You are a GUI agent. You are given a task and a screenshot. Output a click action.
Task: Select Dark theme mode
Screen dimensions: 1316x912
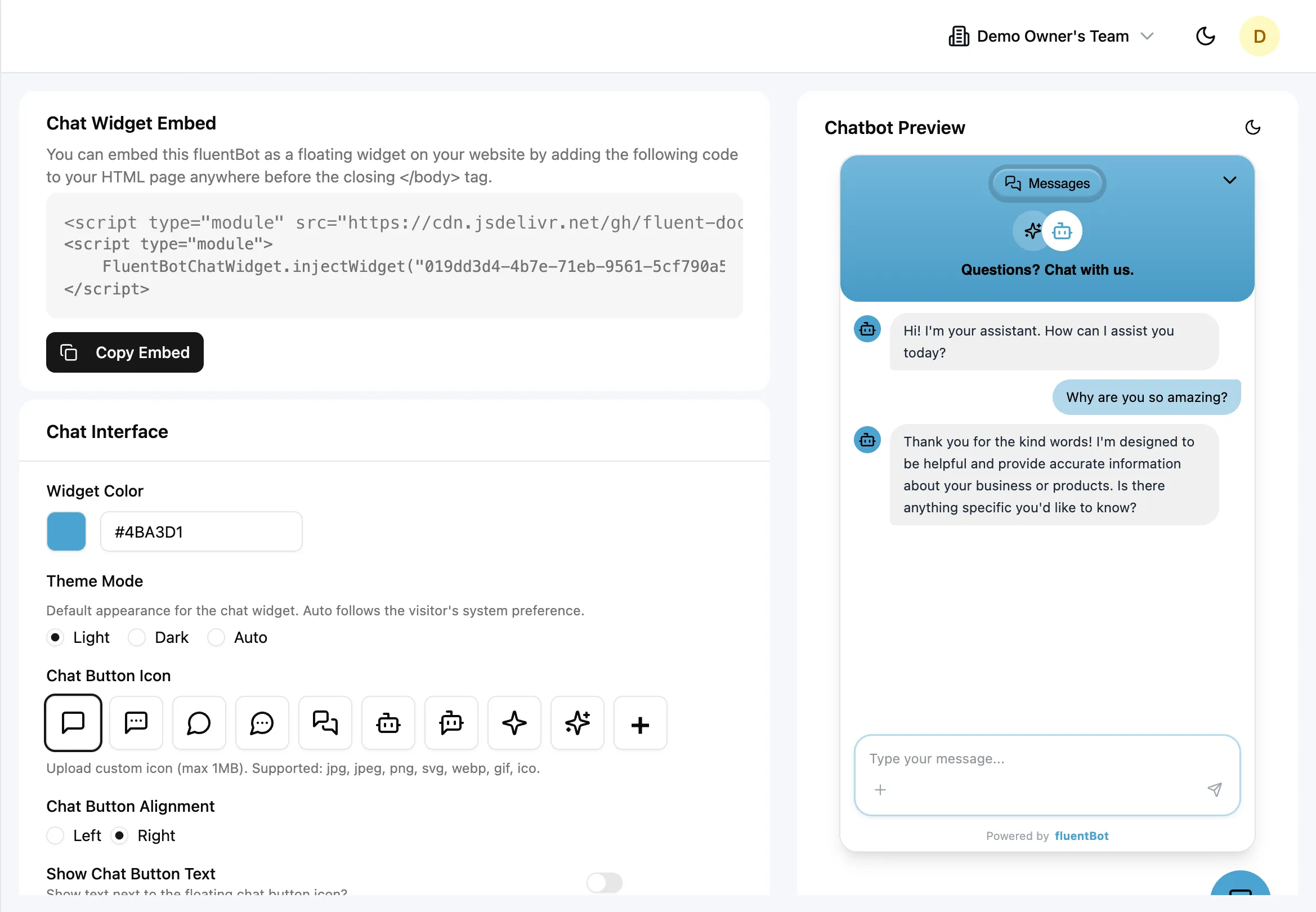click(137, 637)
